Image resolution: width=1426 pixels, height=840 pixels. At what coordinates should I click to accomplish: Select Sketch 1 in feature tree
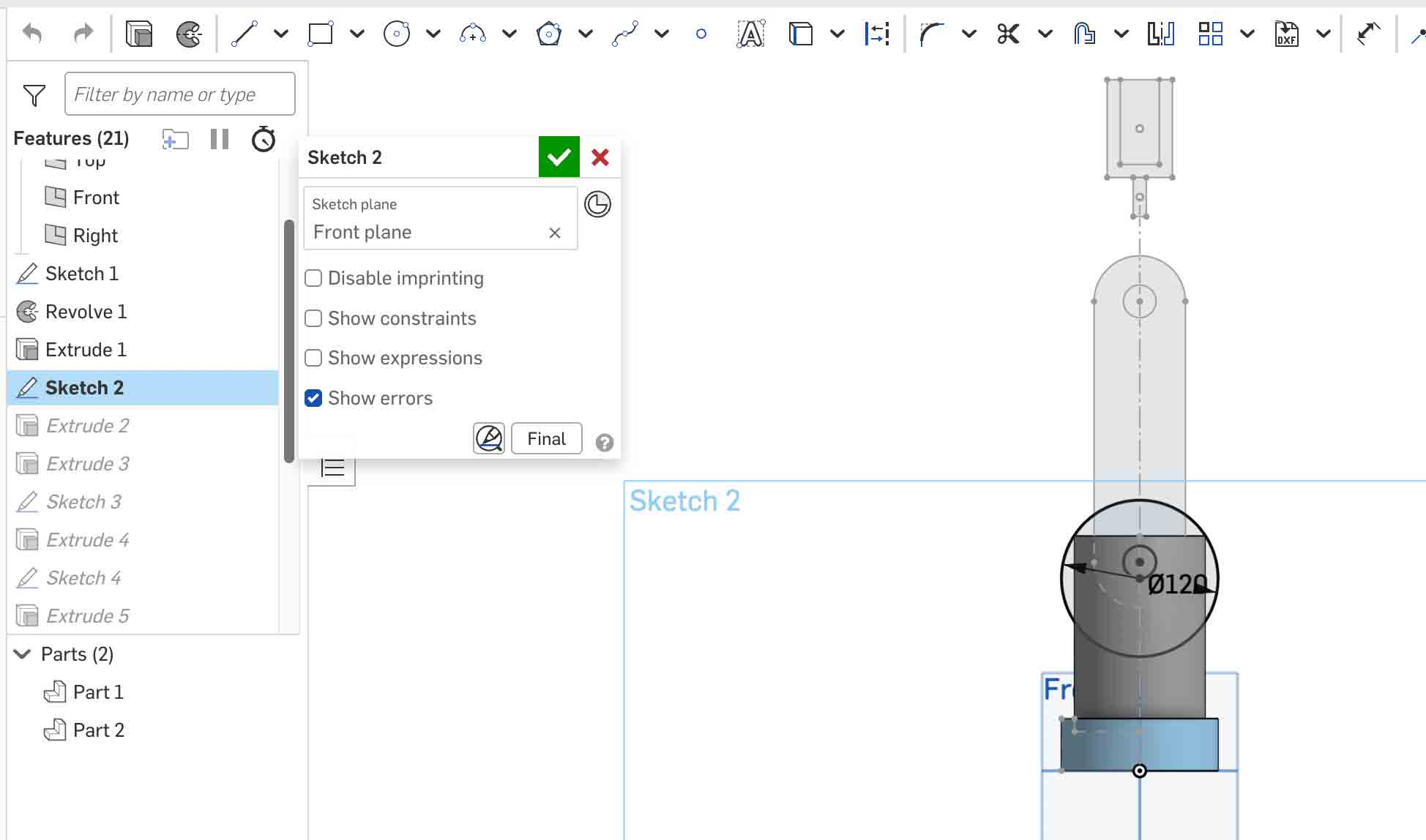click(81, 273)
